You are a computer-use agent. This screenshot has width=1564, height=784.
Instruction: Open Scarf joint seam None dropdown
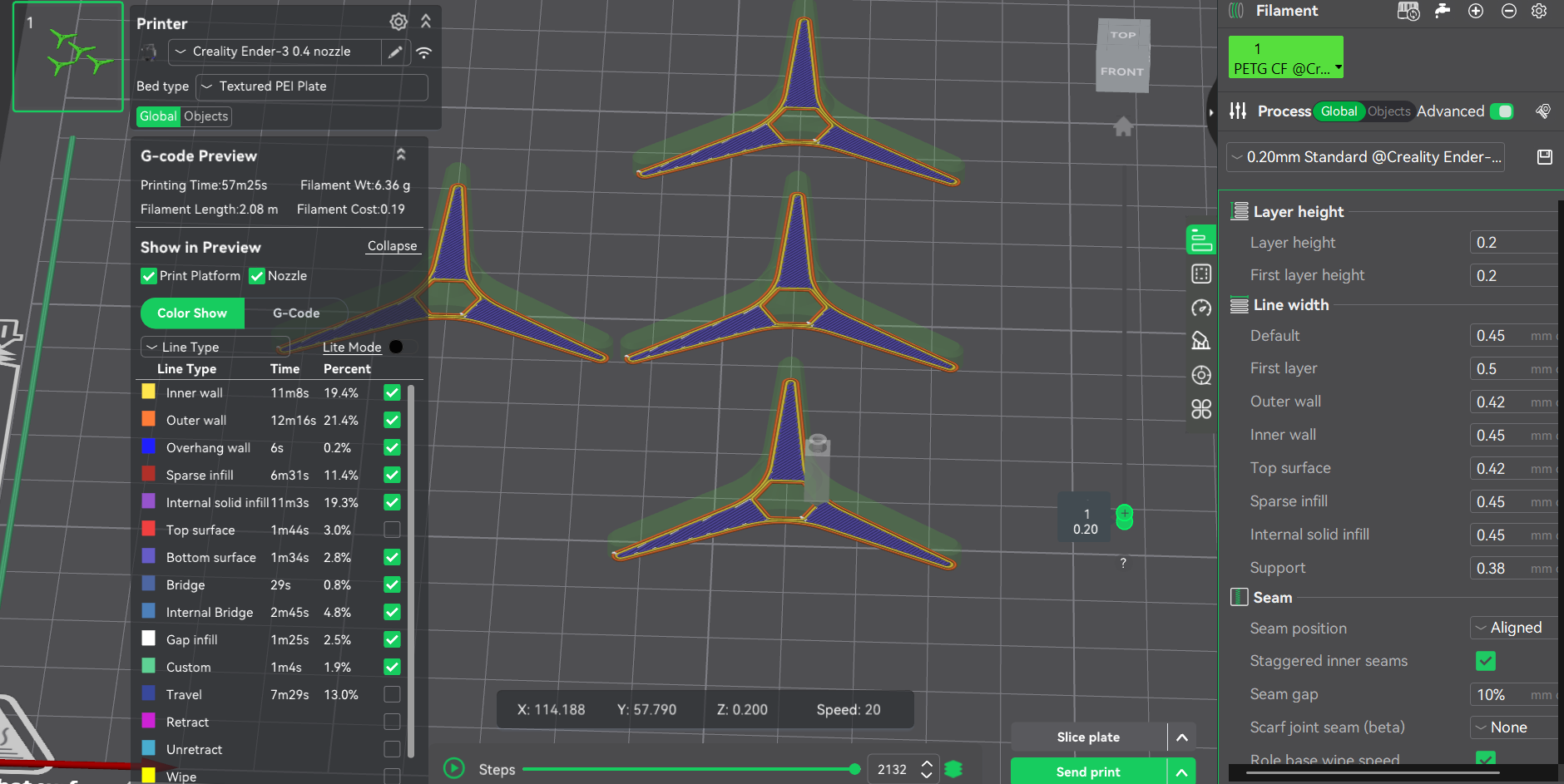(1513, 727)
